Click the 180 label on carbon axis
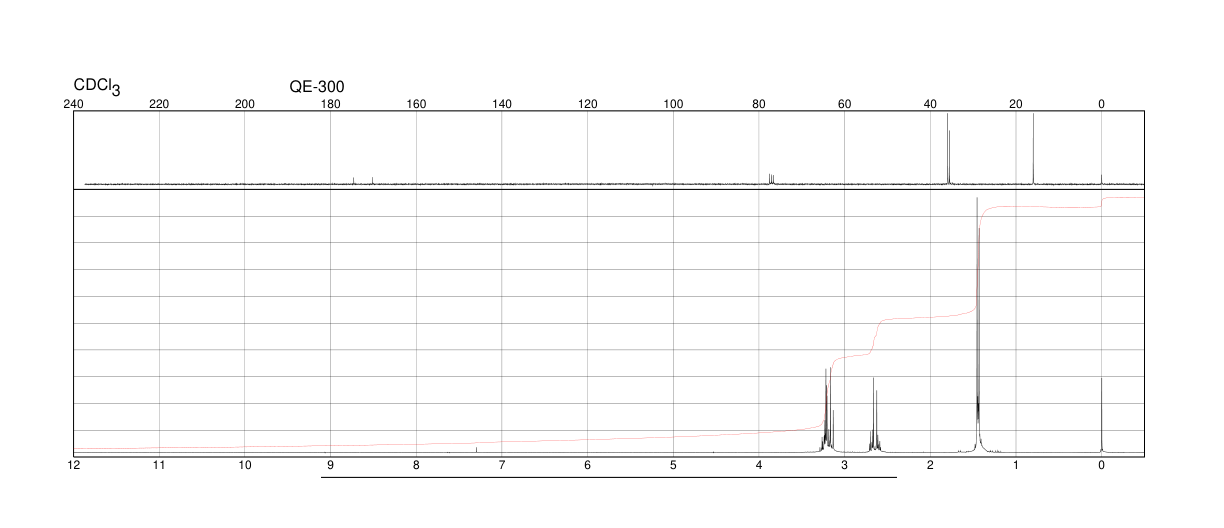Image resolution: width=1224 pixels, height=528 pixels. click(330, 104)
